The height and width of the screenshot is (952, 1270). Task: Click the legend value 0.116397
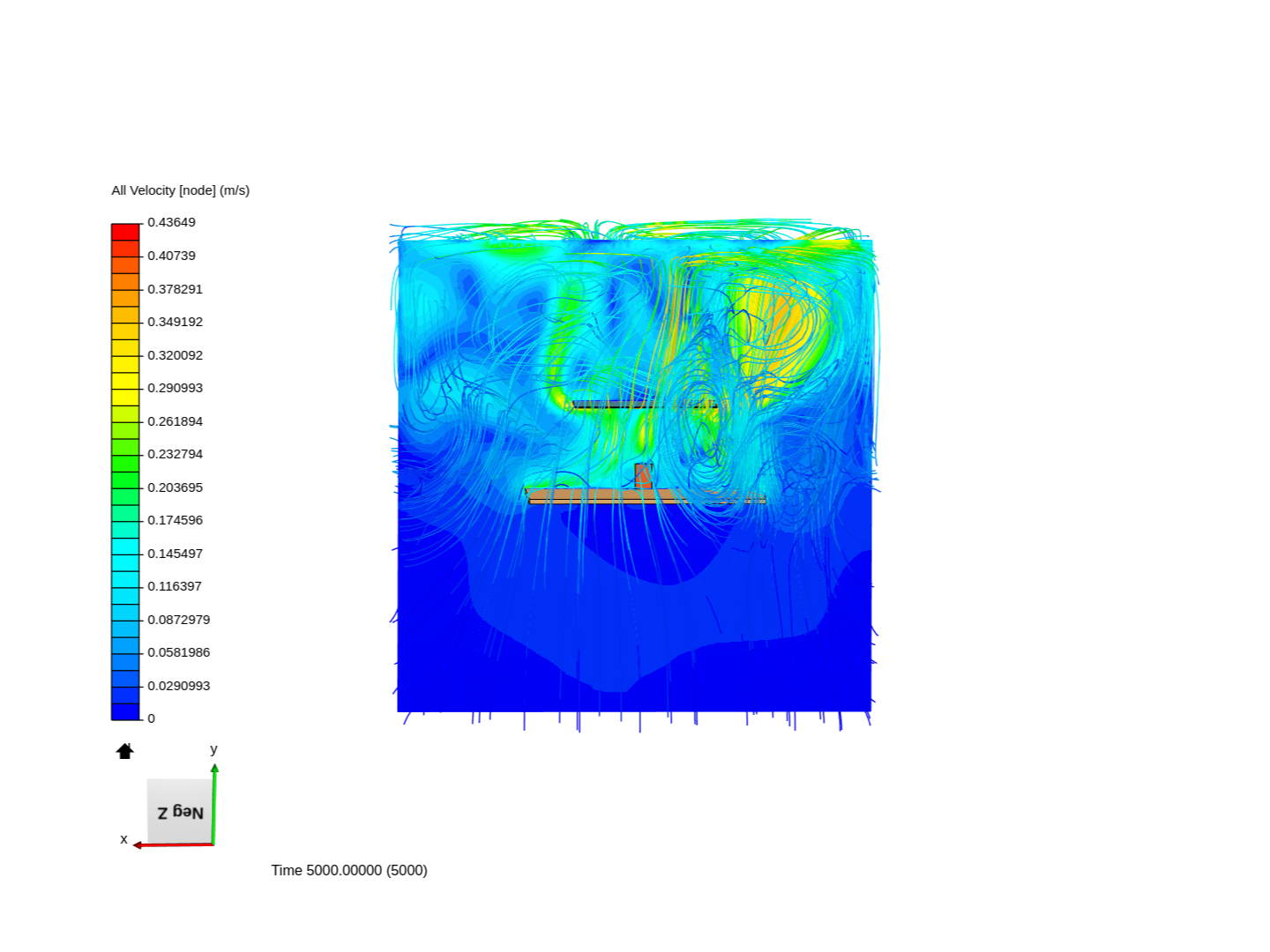coord(176,586)
